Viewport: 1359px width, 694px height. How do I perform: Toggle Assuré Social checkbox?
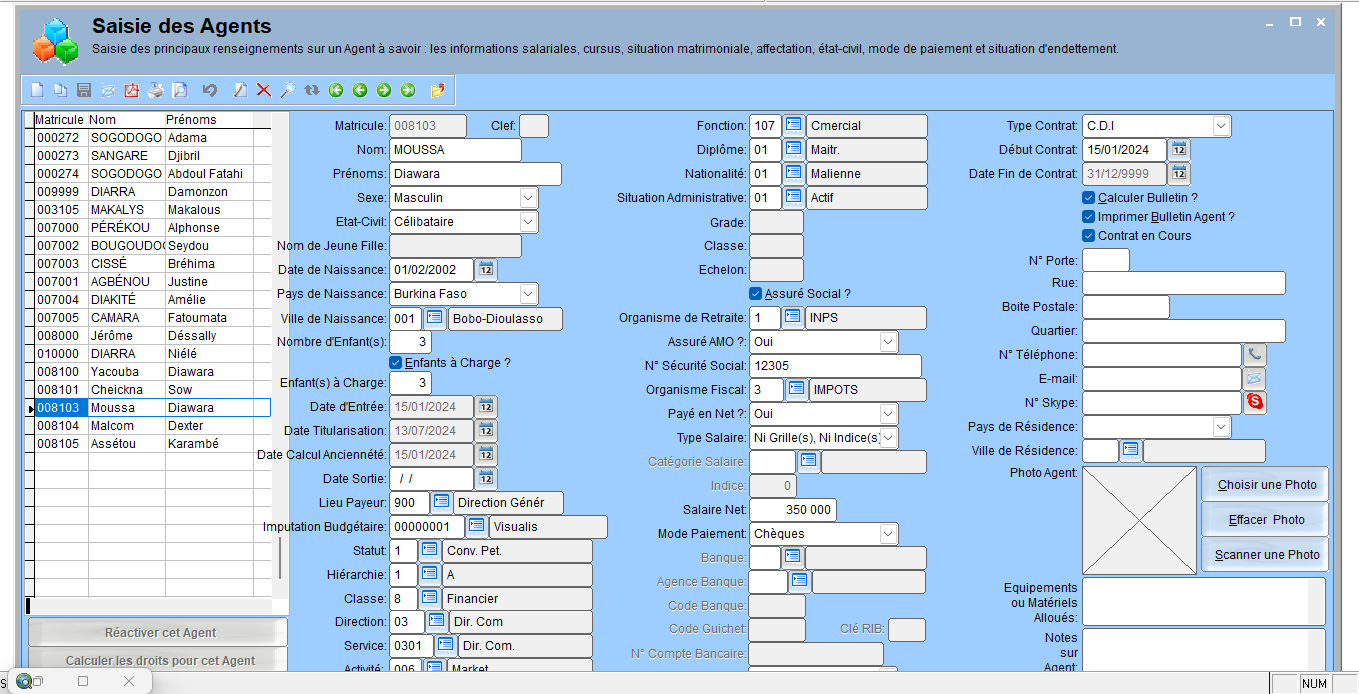tap(756, 294)
